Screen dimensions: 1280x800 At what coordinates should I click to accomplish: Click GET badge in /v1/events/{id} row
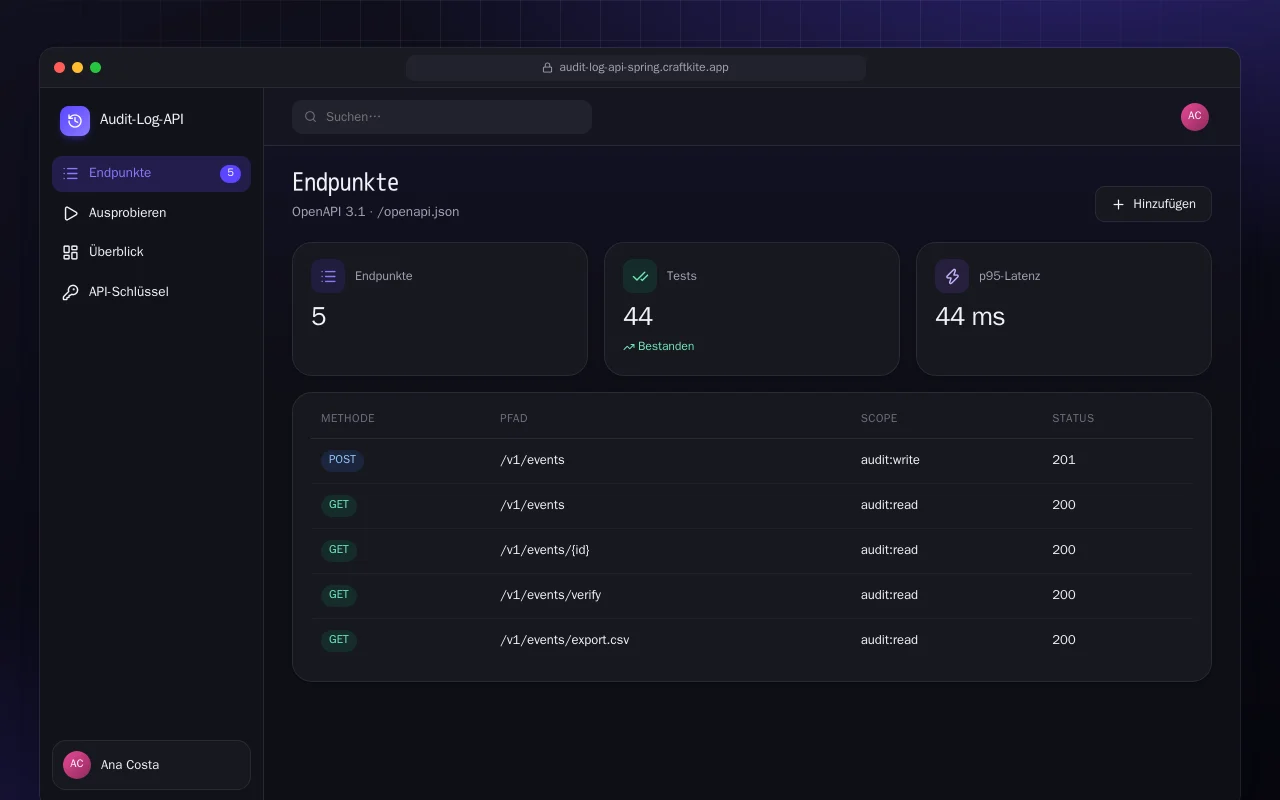click(x=339, y=550)
